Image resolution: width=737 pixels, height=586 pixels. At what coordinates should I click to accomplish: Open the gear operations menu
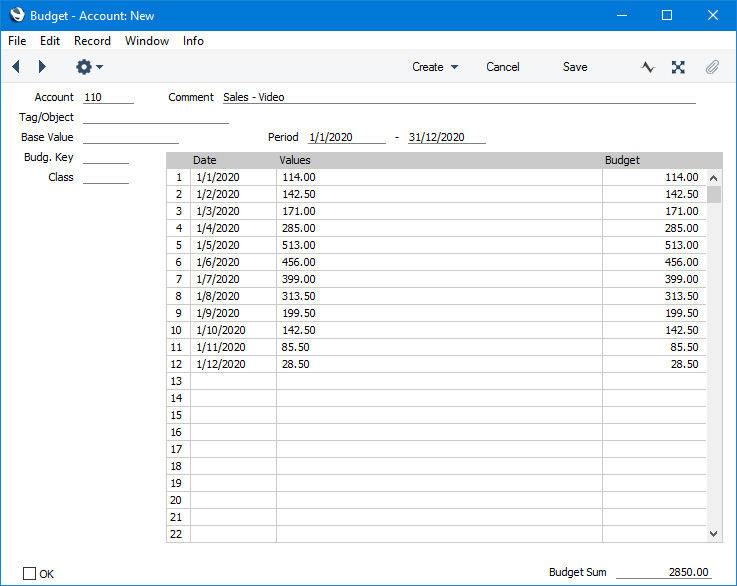(88, 67)
